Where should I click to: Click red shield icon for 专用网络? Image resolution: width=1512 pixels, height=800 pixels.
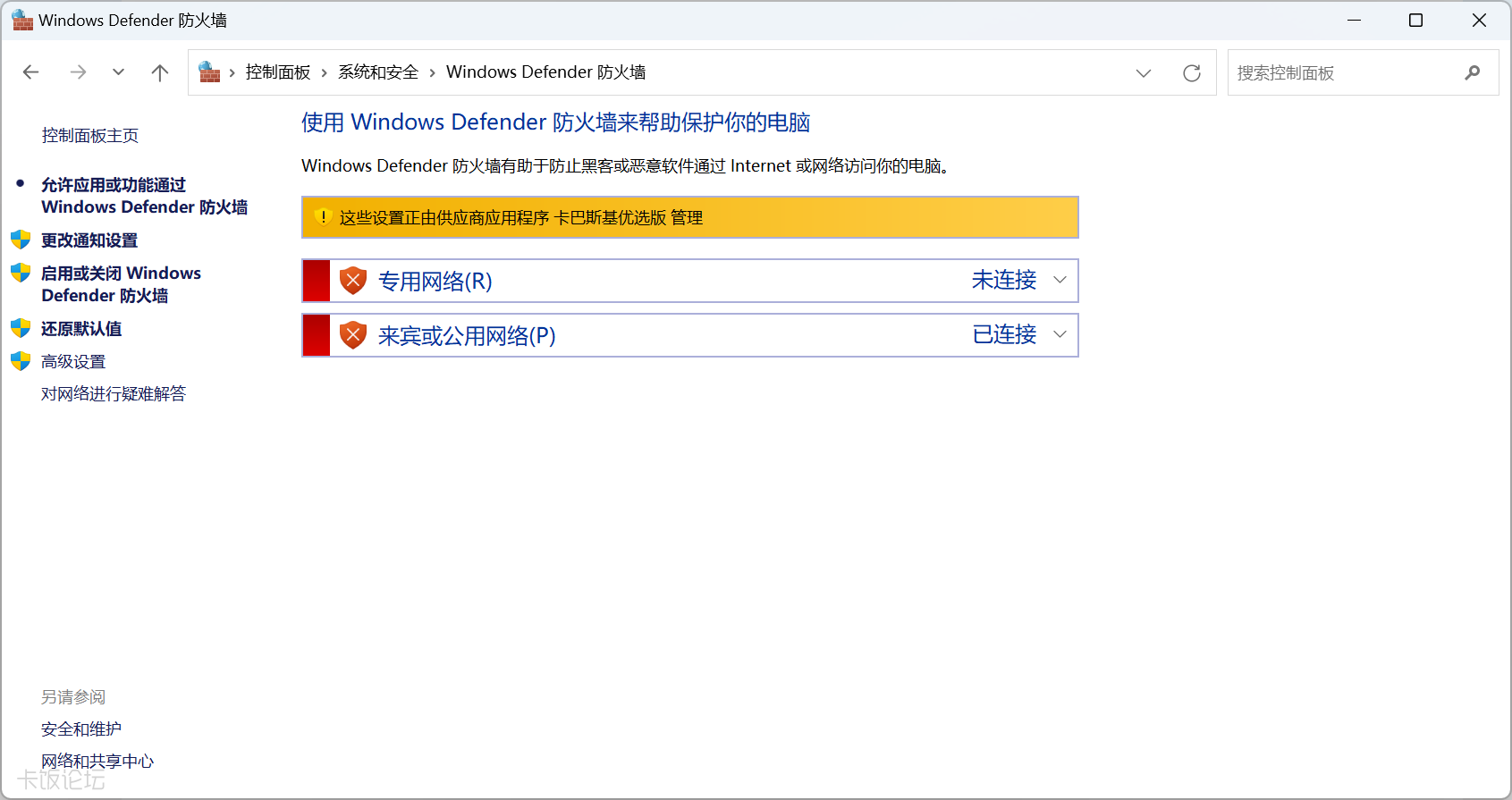353,281
